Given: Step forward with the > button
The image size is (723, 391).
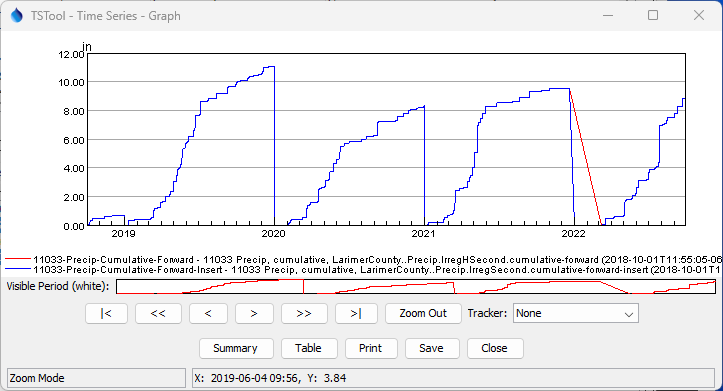Looking at the screenshot, I should click(254, 314).
